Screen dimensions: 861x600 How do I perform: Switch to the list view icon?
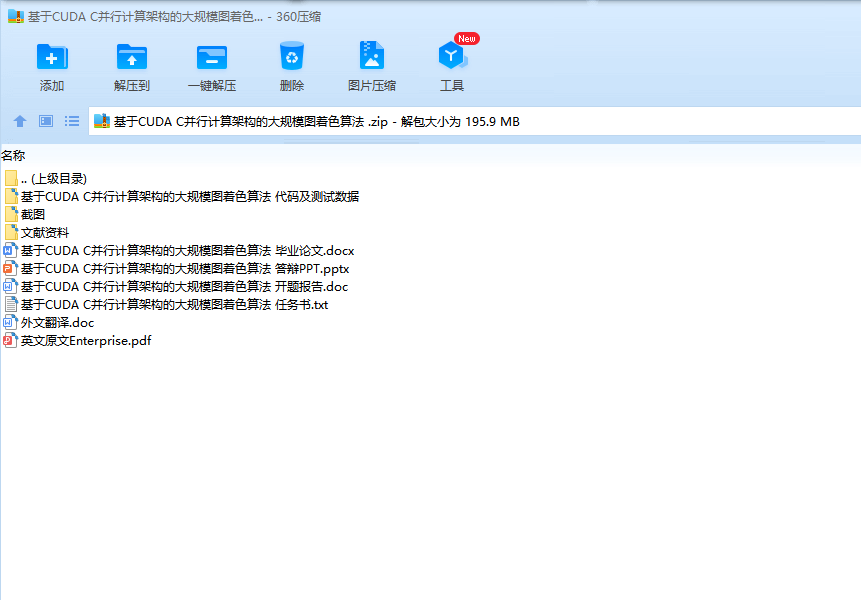pos(72,121)
